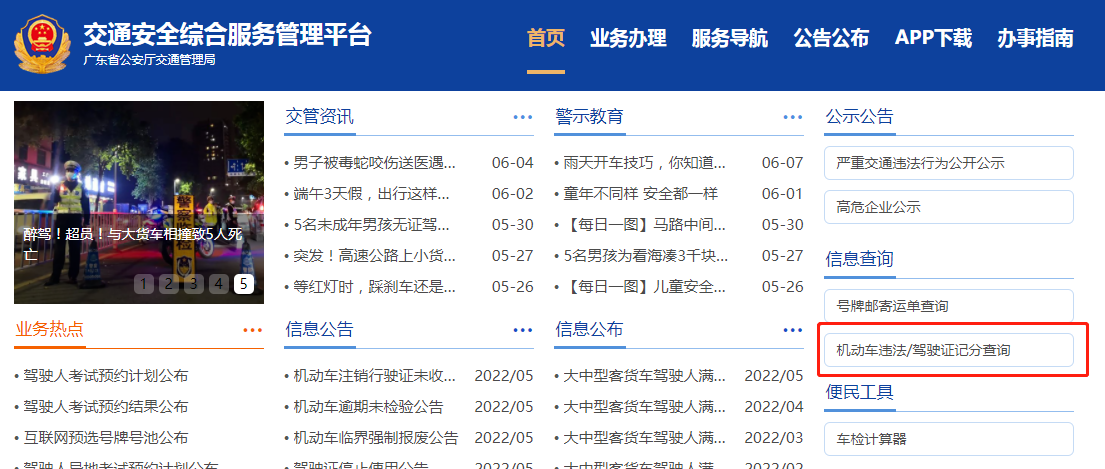Open 号牌邮寄运单查询
This screenshot has width=1105, height=469.
point(948,306)
